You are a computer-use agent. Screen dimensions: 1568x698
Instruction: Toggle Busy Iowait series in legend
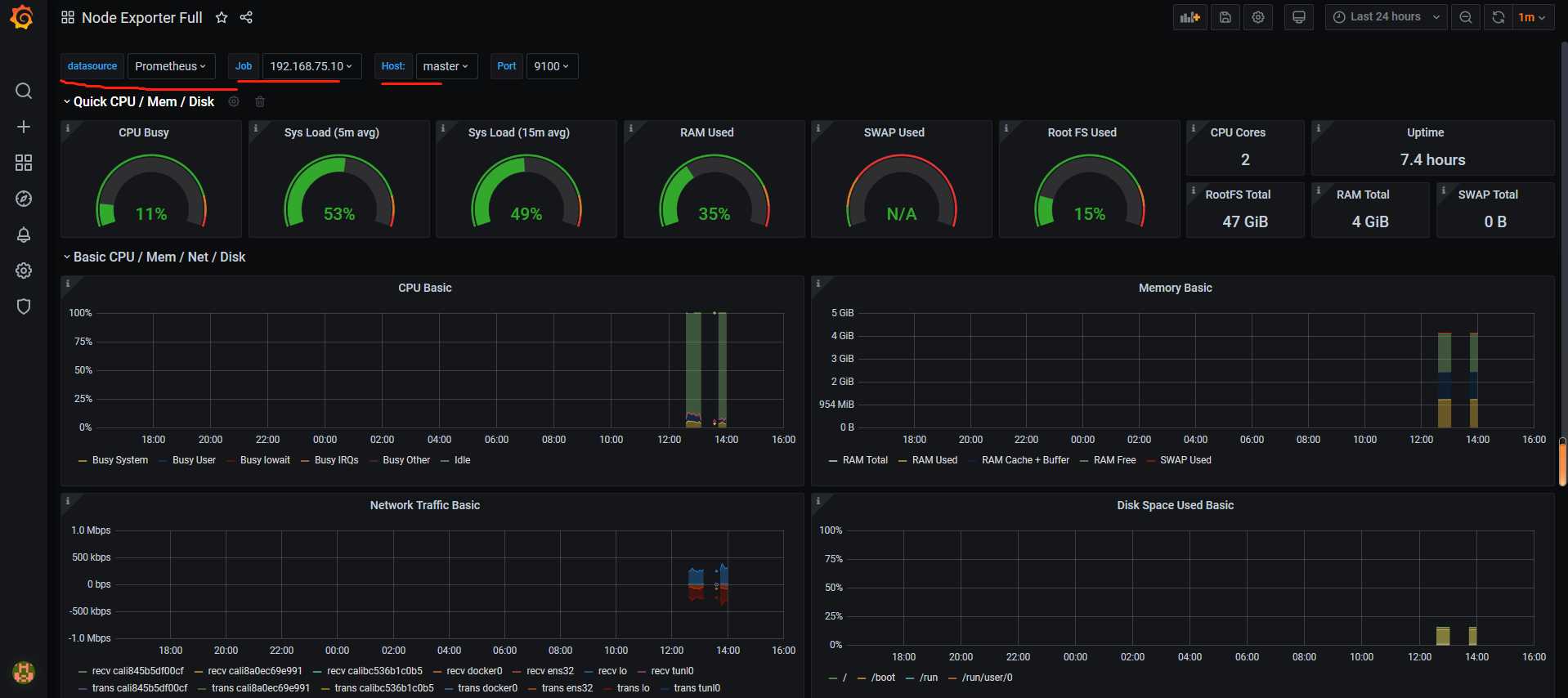click(x=265, y=460)
